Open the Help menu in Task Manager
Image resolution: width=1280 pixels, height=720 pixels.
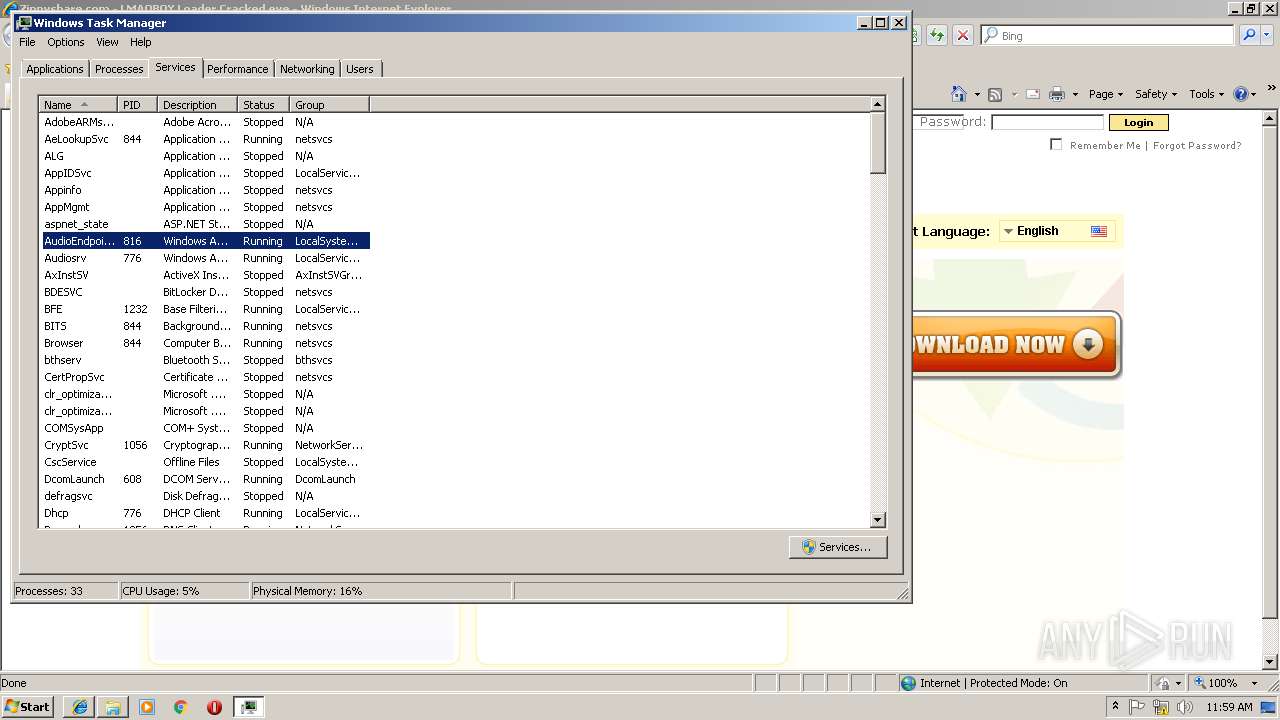click(x=141, y=42)
